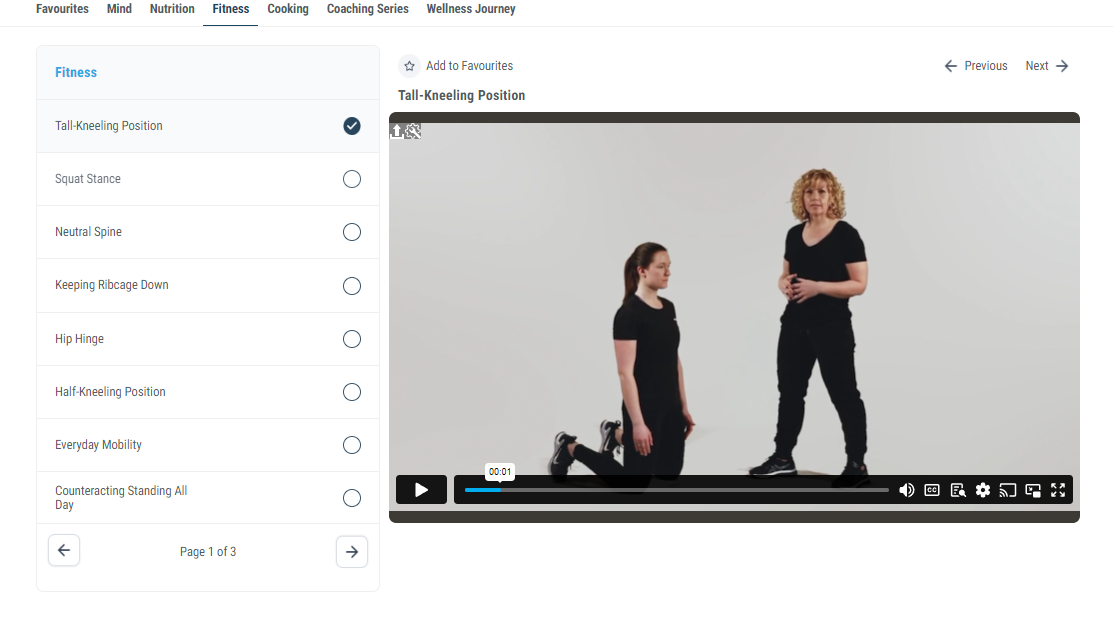Go to the Next video
The height and width of the screenshot is (619, 1113).
[1047, 66]
